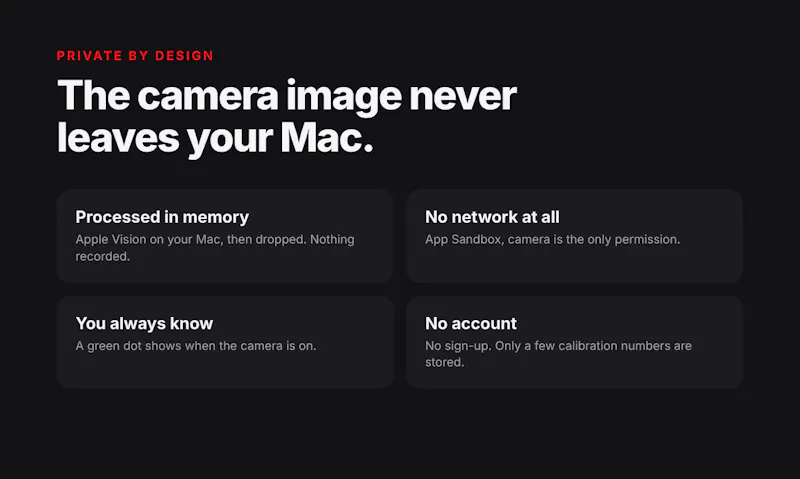Image resolution: width=800 pixels, height=479 pixels.
Task: Click the word 'know' in third card title
Action: (191, 323)
